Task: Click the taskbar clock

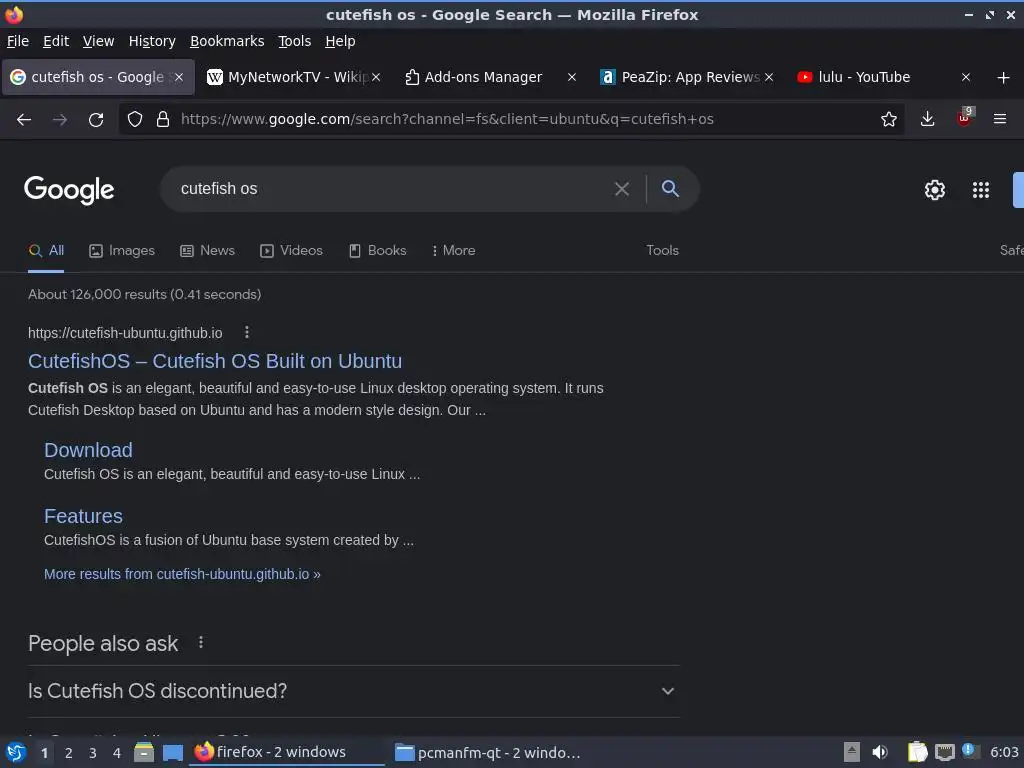Action: coord(1004,752)
